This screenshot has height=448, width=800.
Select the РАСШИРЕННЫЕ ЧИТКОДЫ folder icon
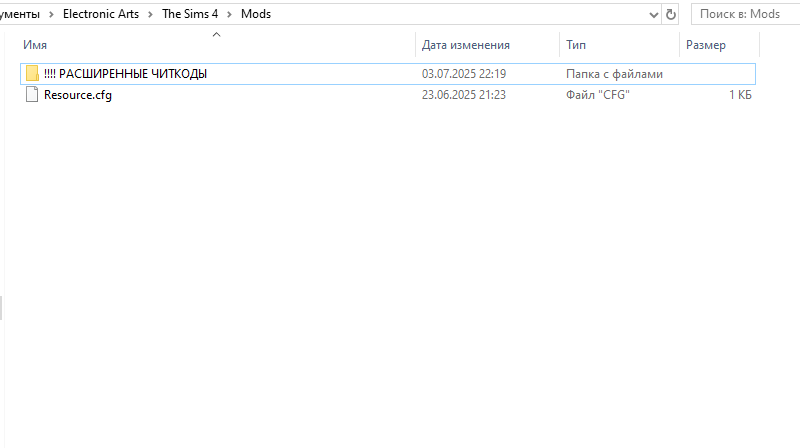pos(32,73)
